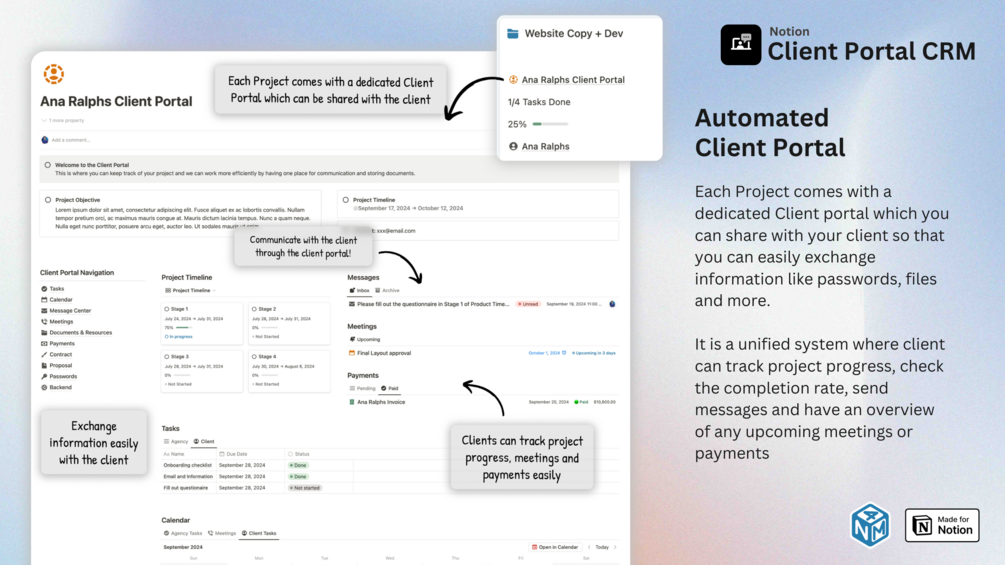This screenshot has width=1005, height=565.
Task: Open the Email and information task
Action: coord(188,477)
